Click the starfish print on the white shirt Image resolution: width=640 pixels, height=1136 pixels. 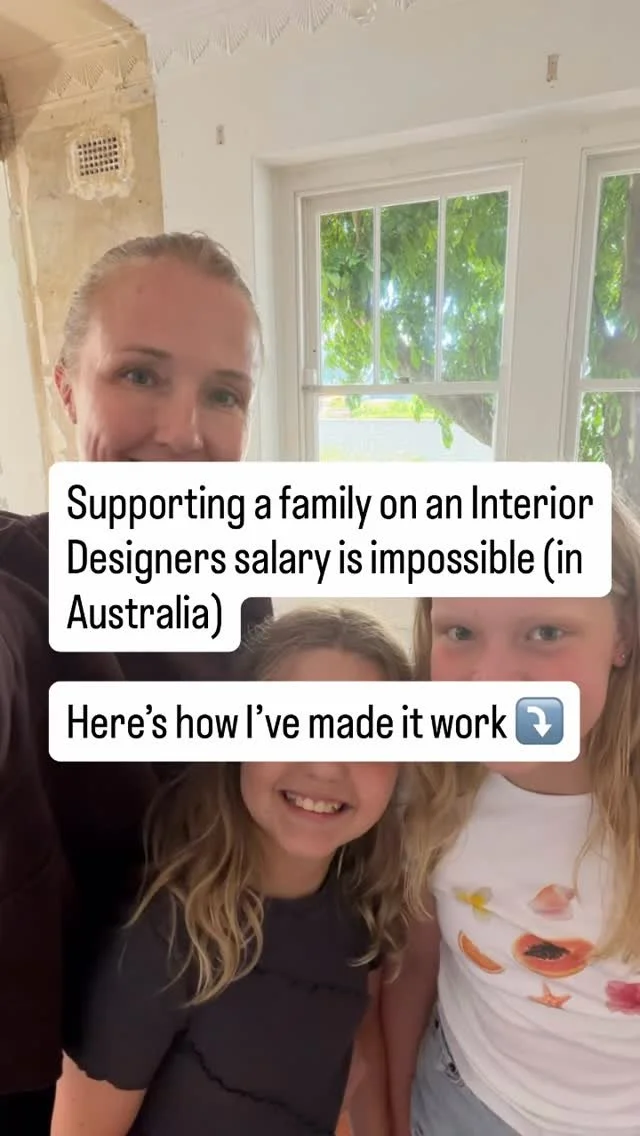(549, 997)
